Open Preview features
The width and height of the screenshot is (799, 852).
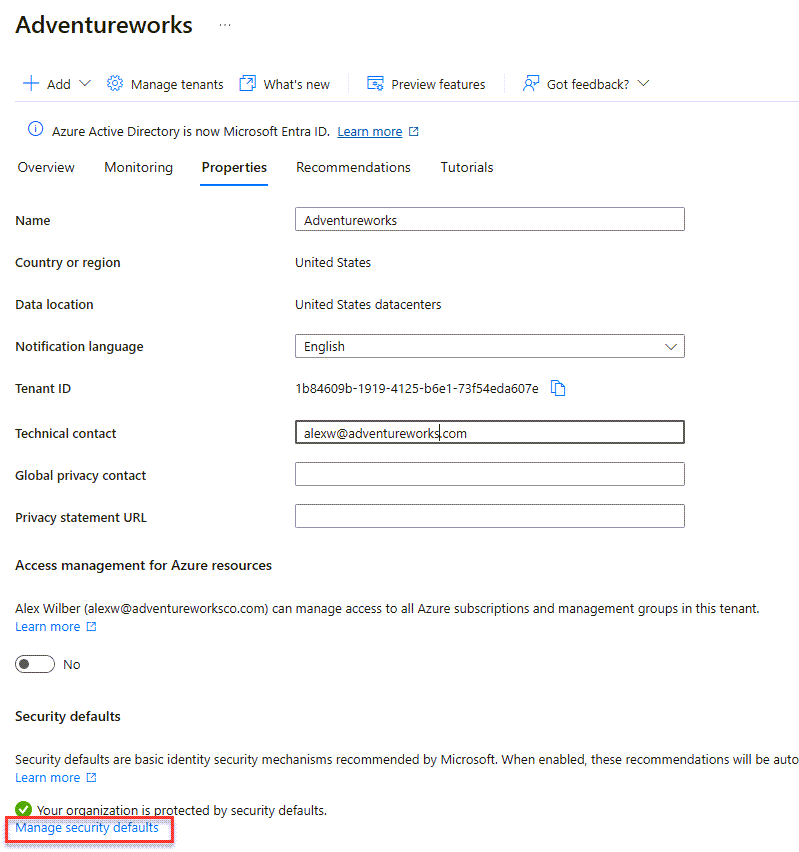[438, 84]
